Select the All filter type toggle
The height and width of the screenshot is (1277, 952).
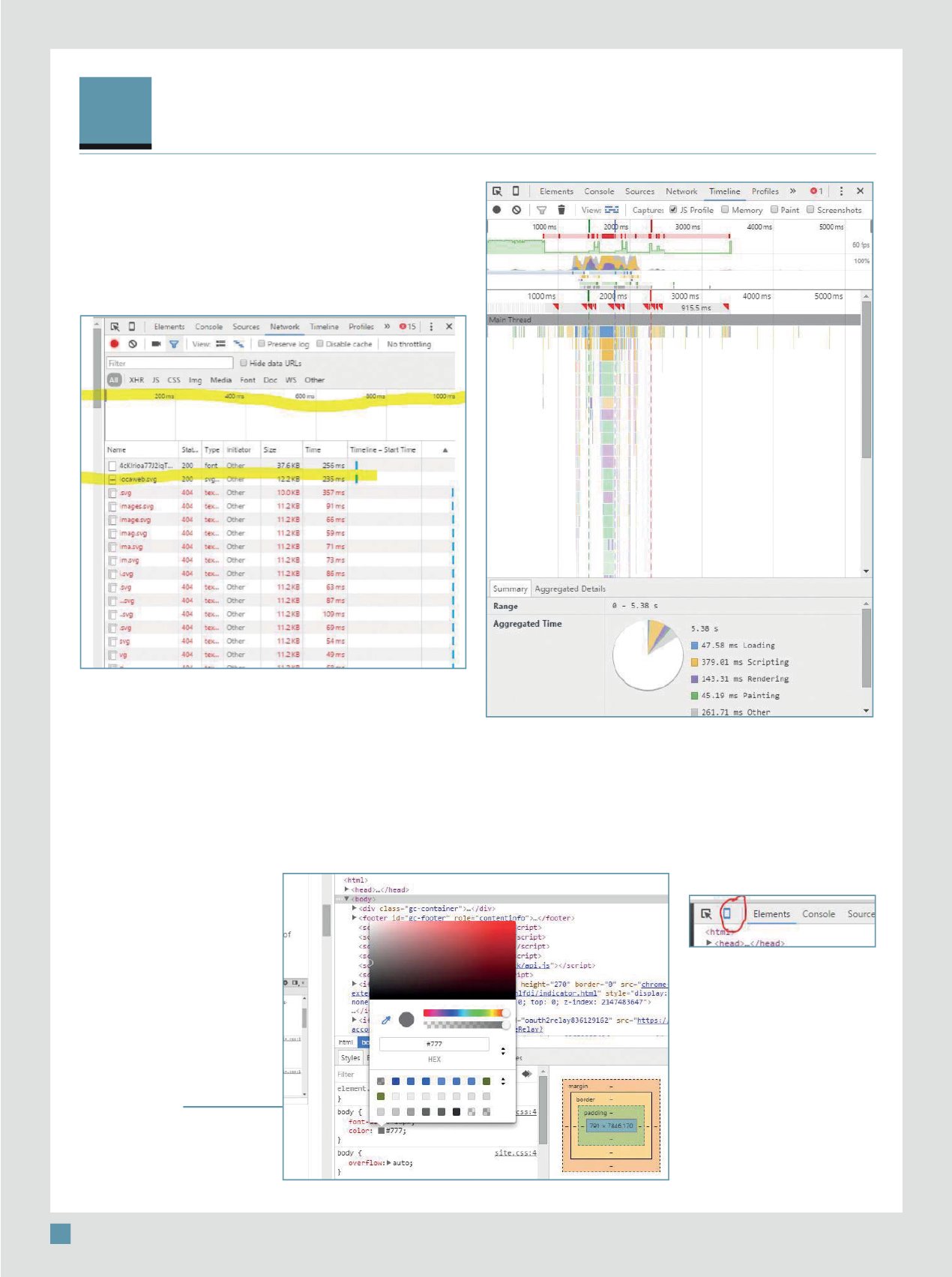tap(114, 380)
